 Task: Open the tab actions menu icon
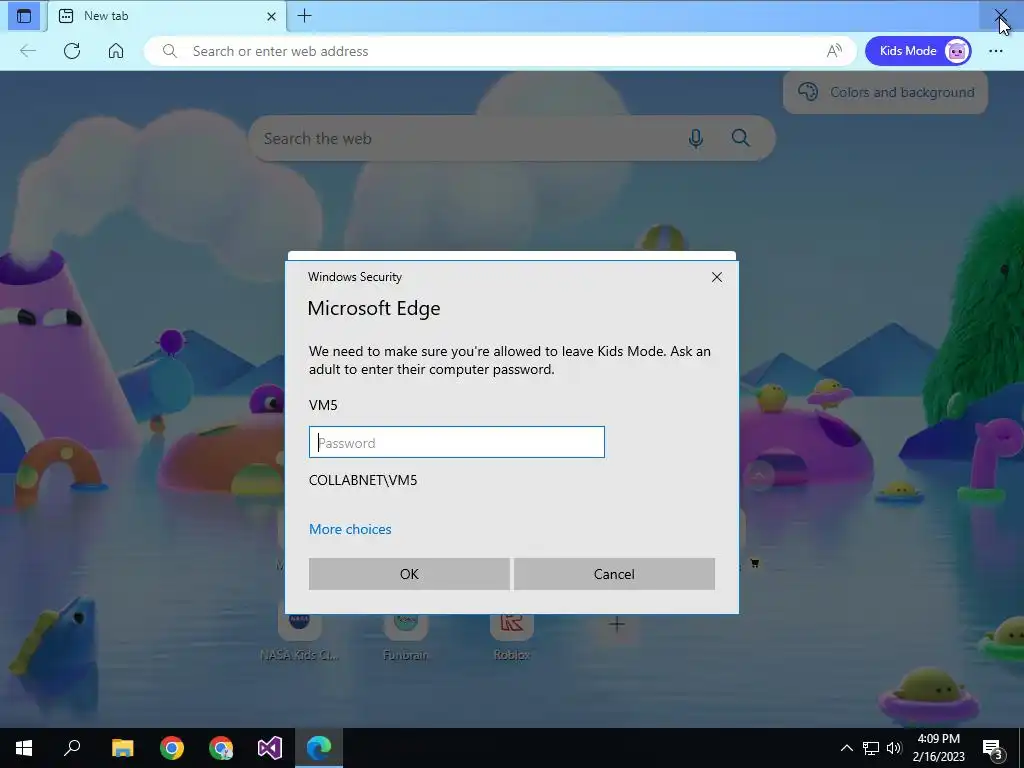click(x=24, y=16)
